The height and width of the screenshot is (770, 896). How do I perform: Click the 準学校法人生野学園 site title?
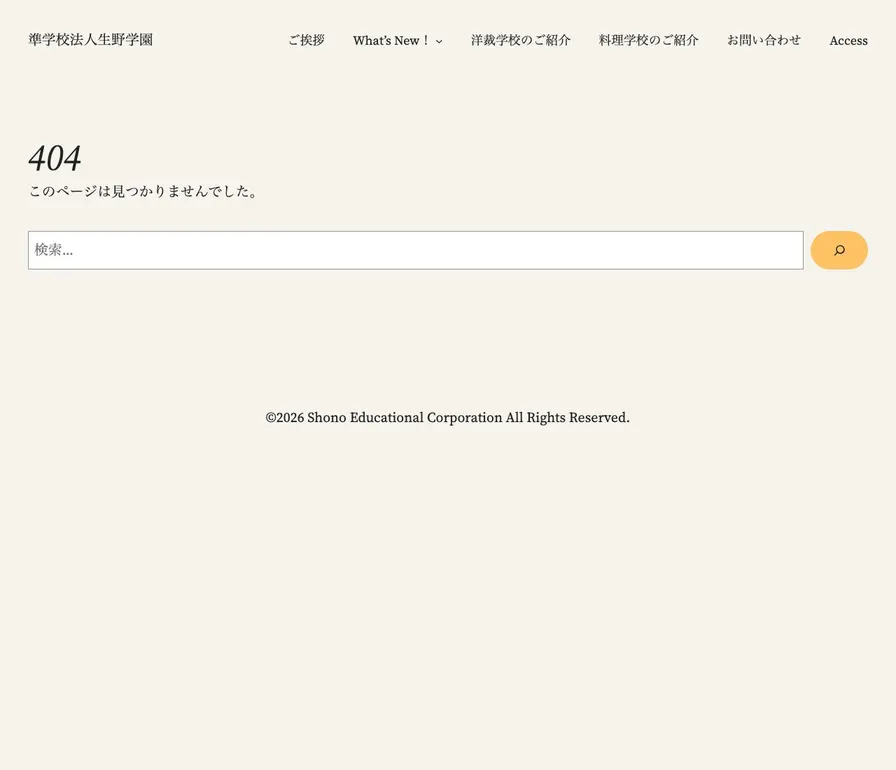(x=91, y=39)
